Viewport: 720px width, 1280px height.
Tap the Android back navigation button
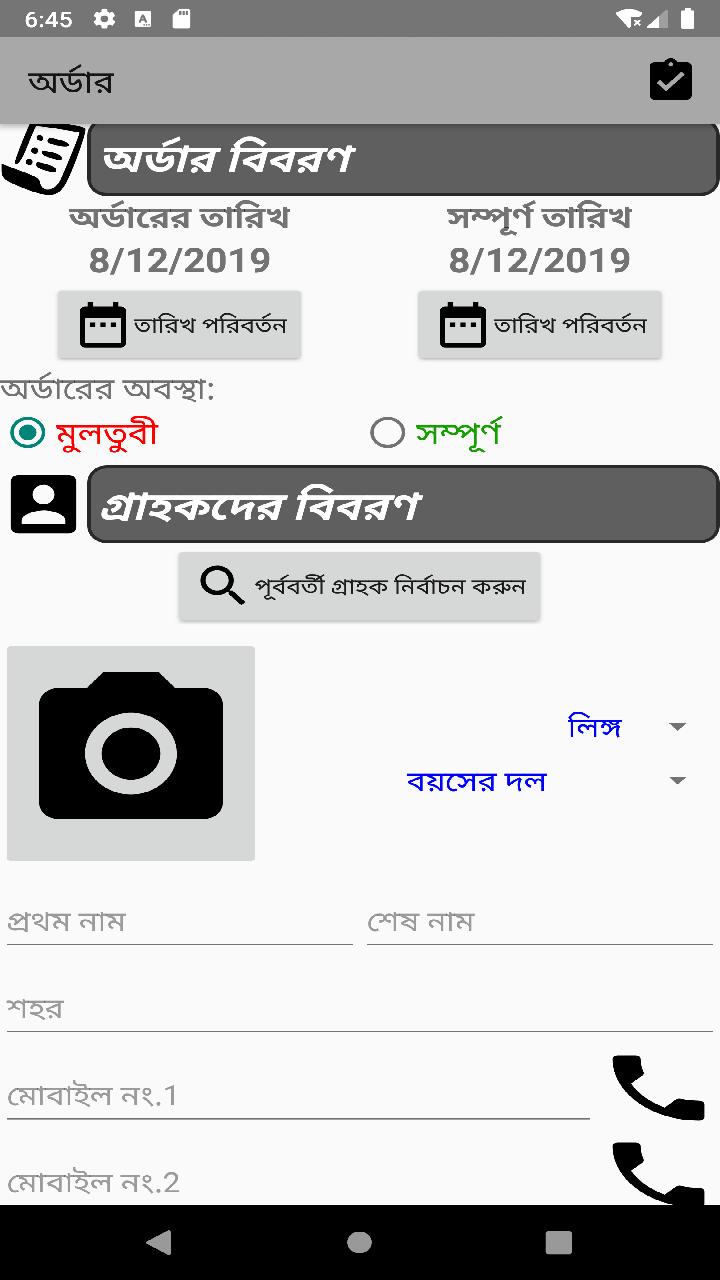[158, 1242]
